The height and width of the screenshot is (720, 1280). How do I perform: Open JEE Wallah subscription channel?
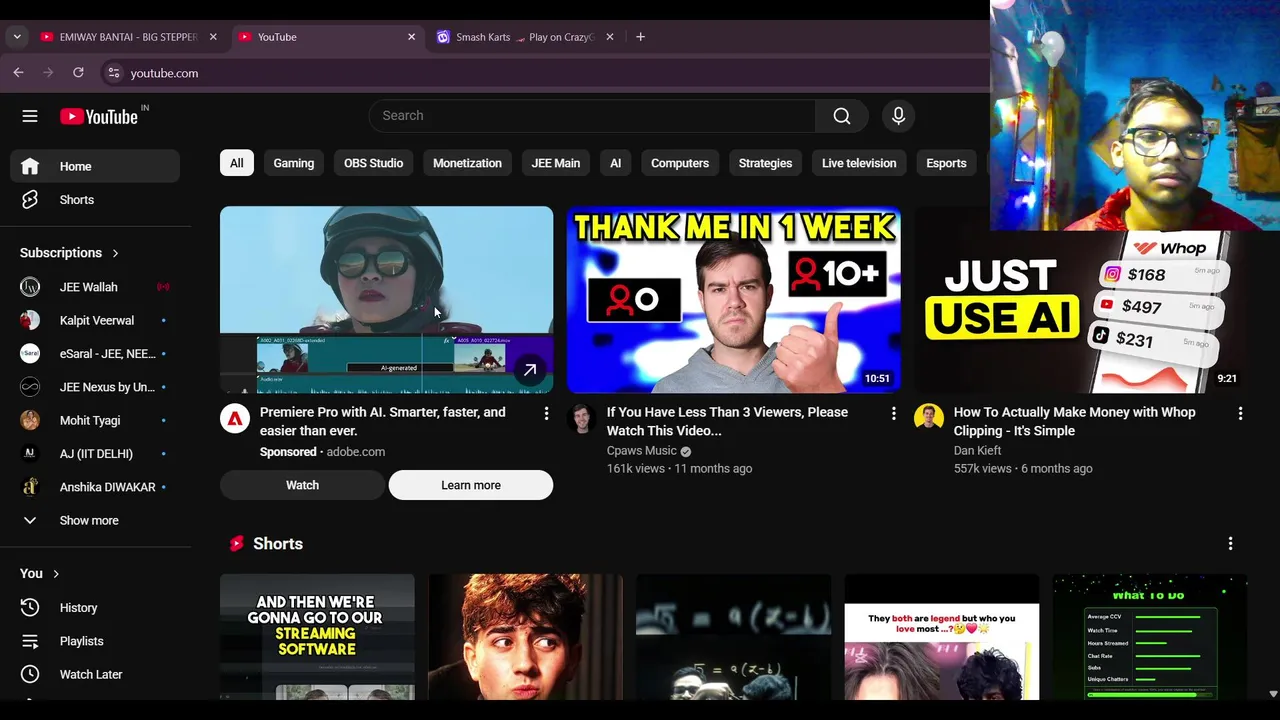tap(95, 287)
